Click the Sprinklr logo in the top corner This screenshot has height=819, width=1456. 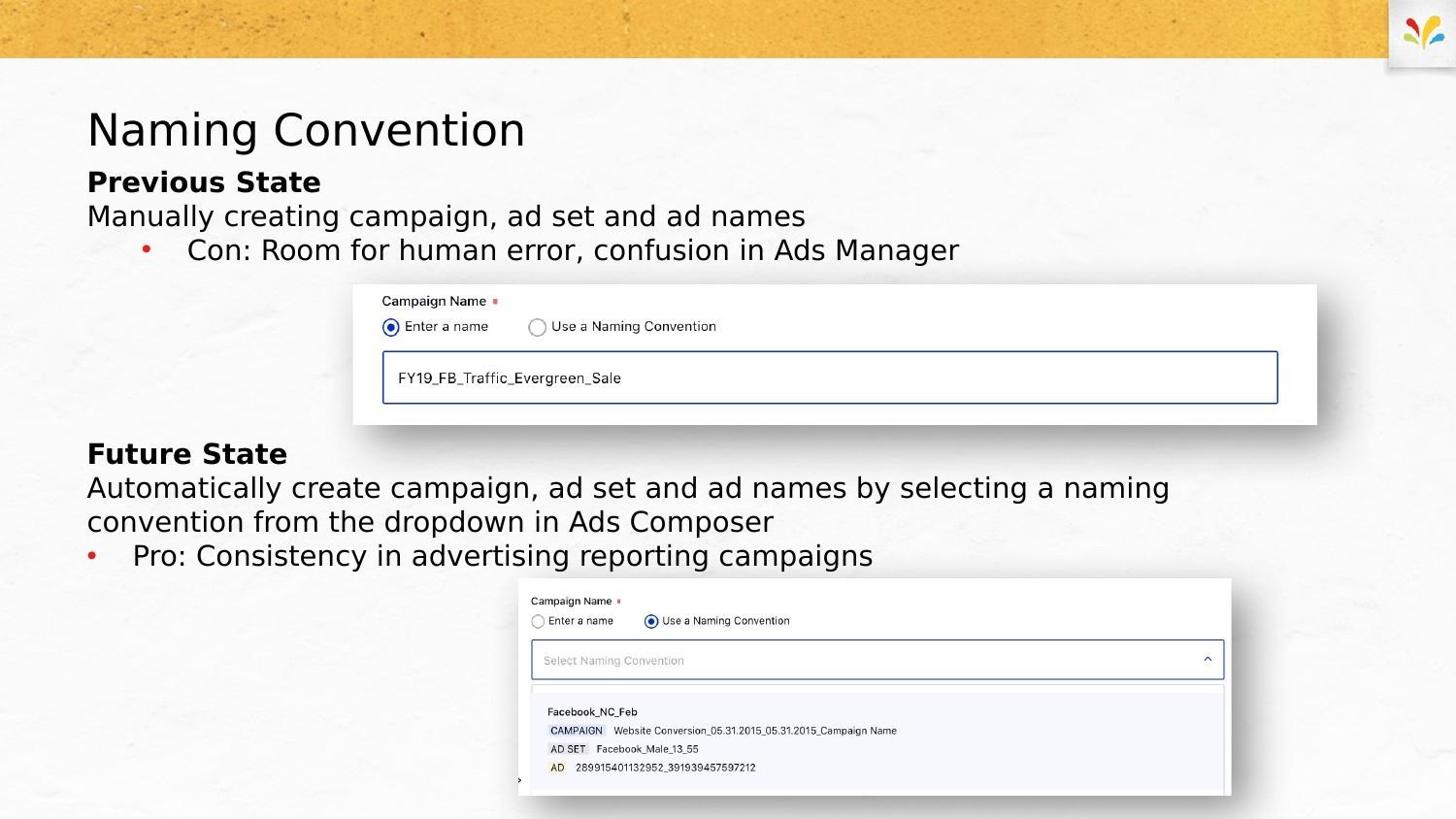(1423, 34)
